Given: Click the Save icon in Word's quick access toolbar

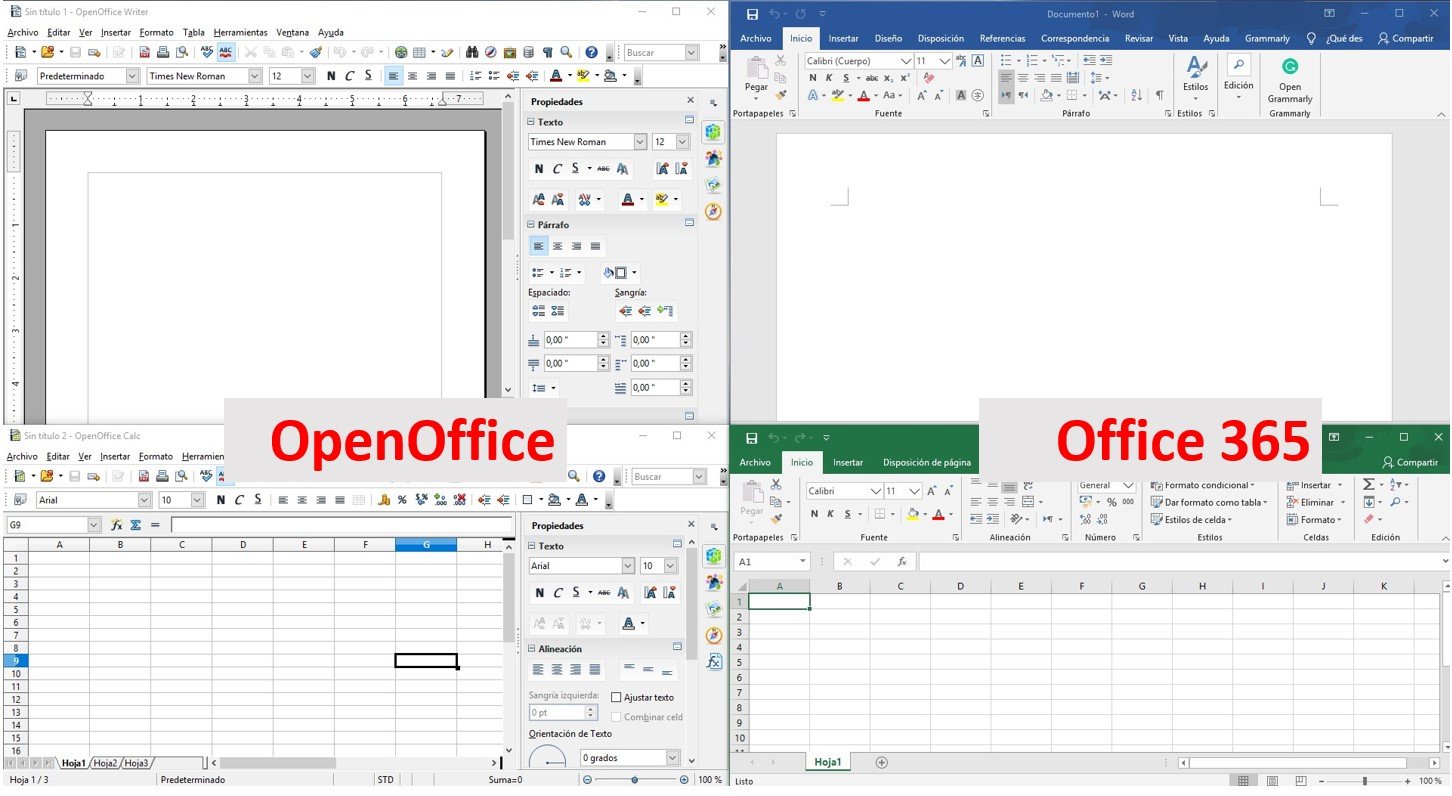Looking at the screenshot, I should tap(752, 14).
